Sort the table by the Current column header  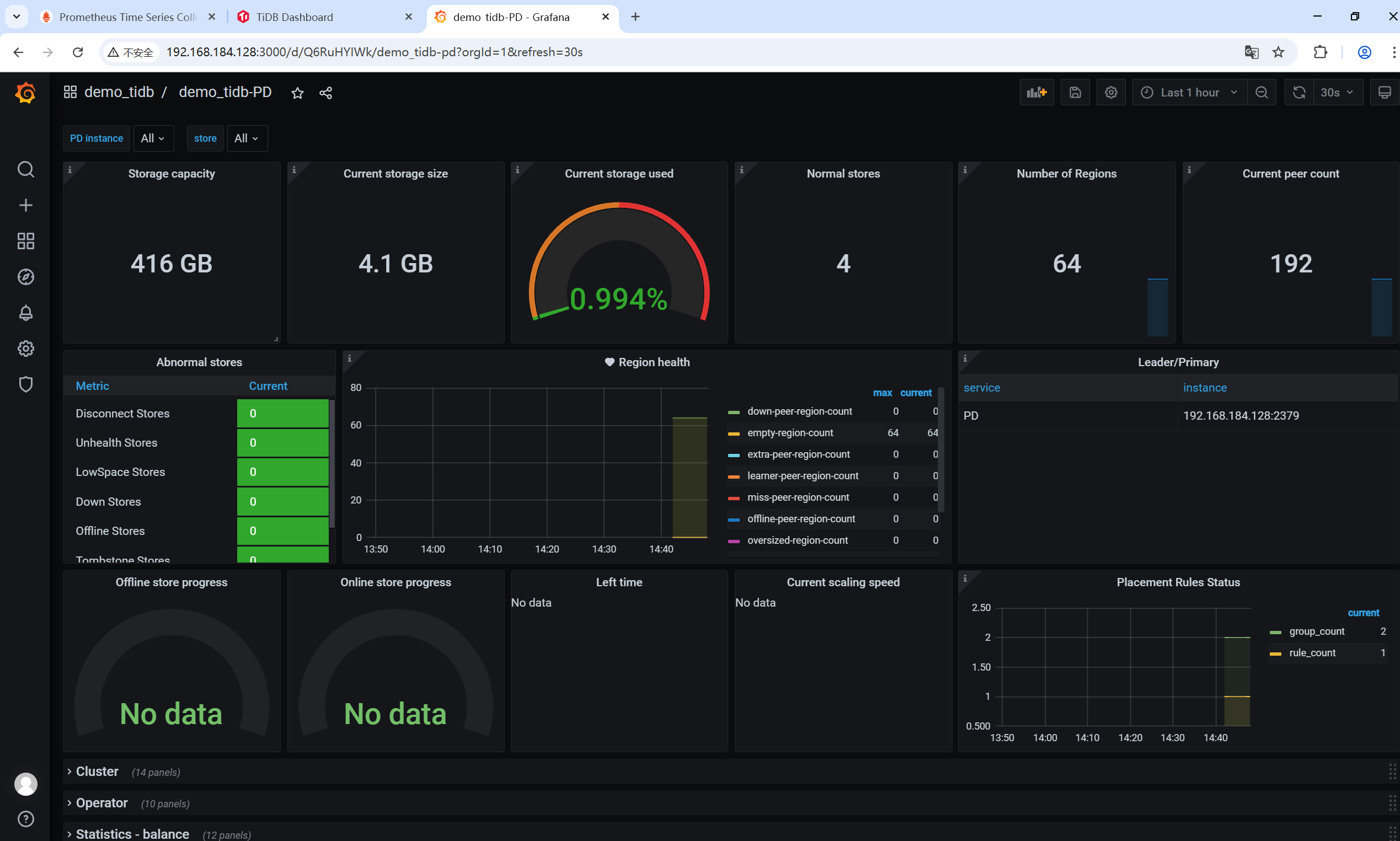point(268,386)
